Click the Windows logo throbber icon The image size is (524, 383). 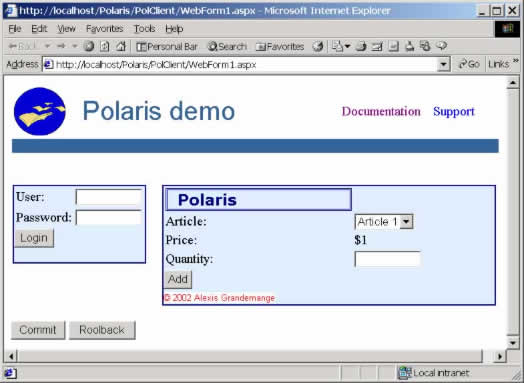click(x=507, y=29)
